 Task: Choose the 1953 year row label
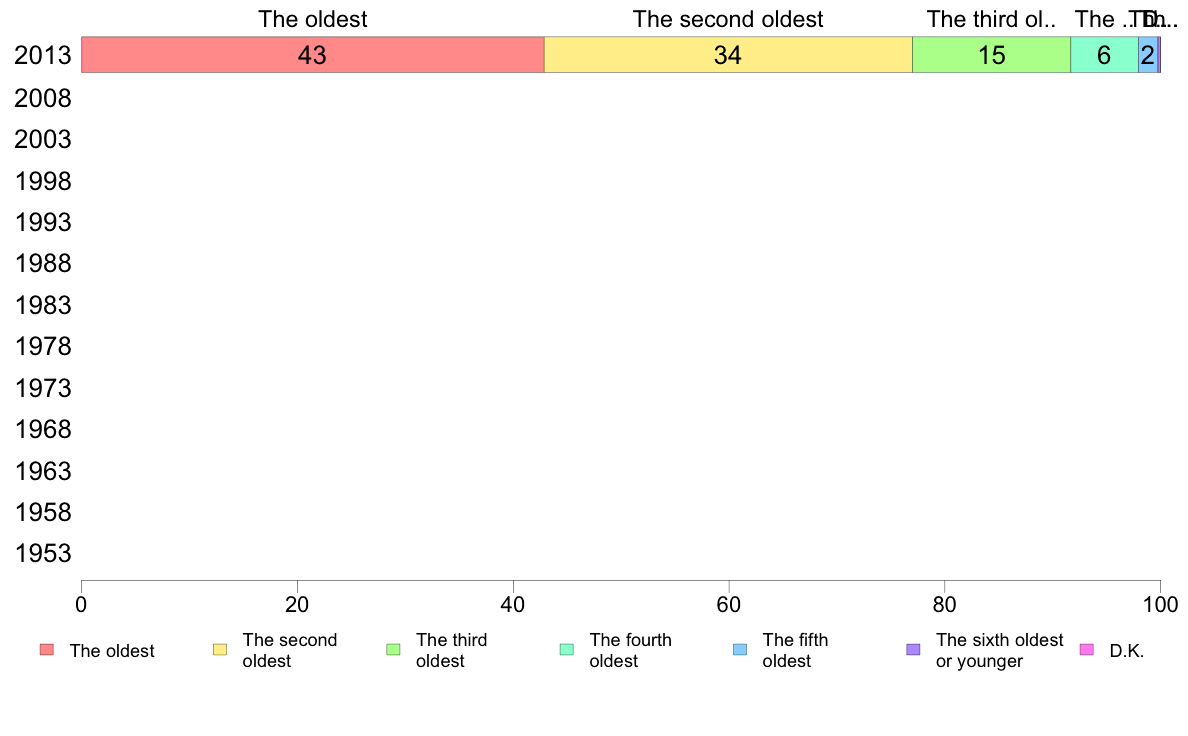(x=42, y=553)
